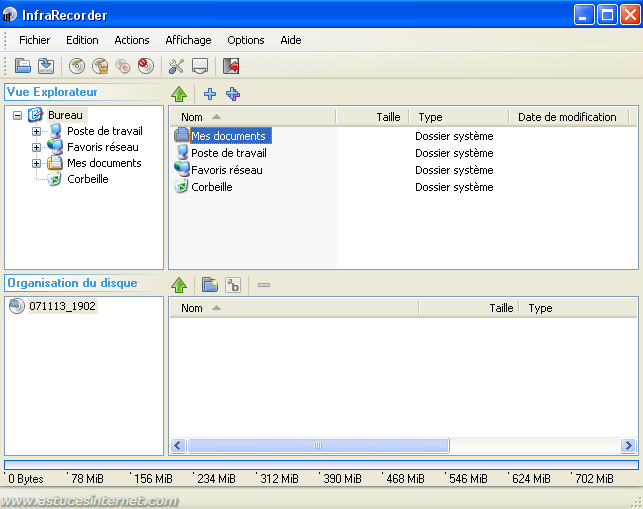Expand Favoris réseau tree node
This screenshot has width=643, height=509.
pos(36,147)
